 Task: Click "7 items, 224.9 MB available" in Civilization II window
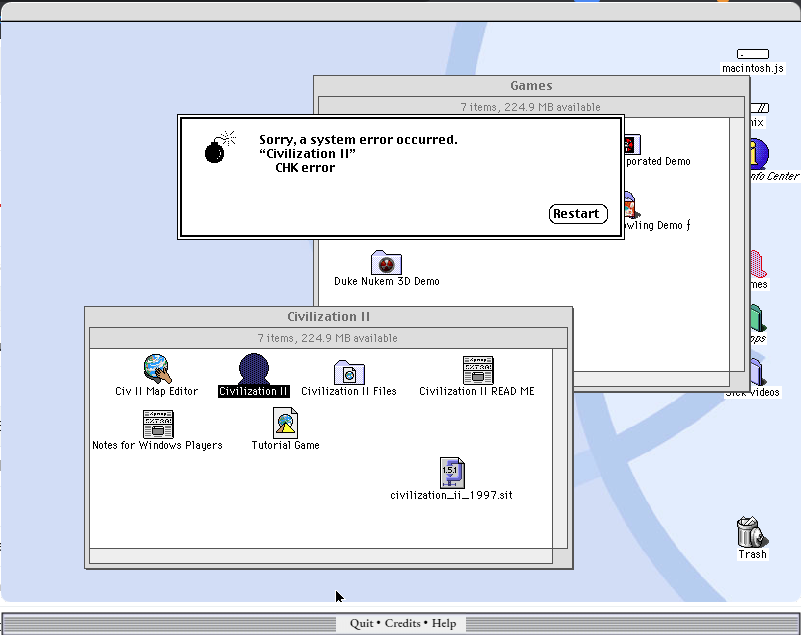pos(327,338)
